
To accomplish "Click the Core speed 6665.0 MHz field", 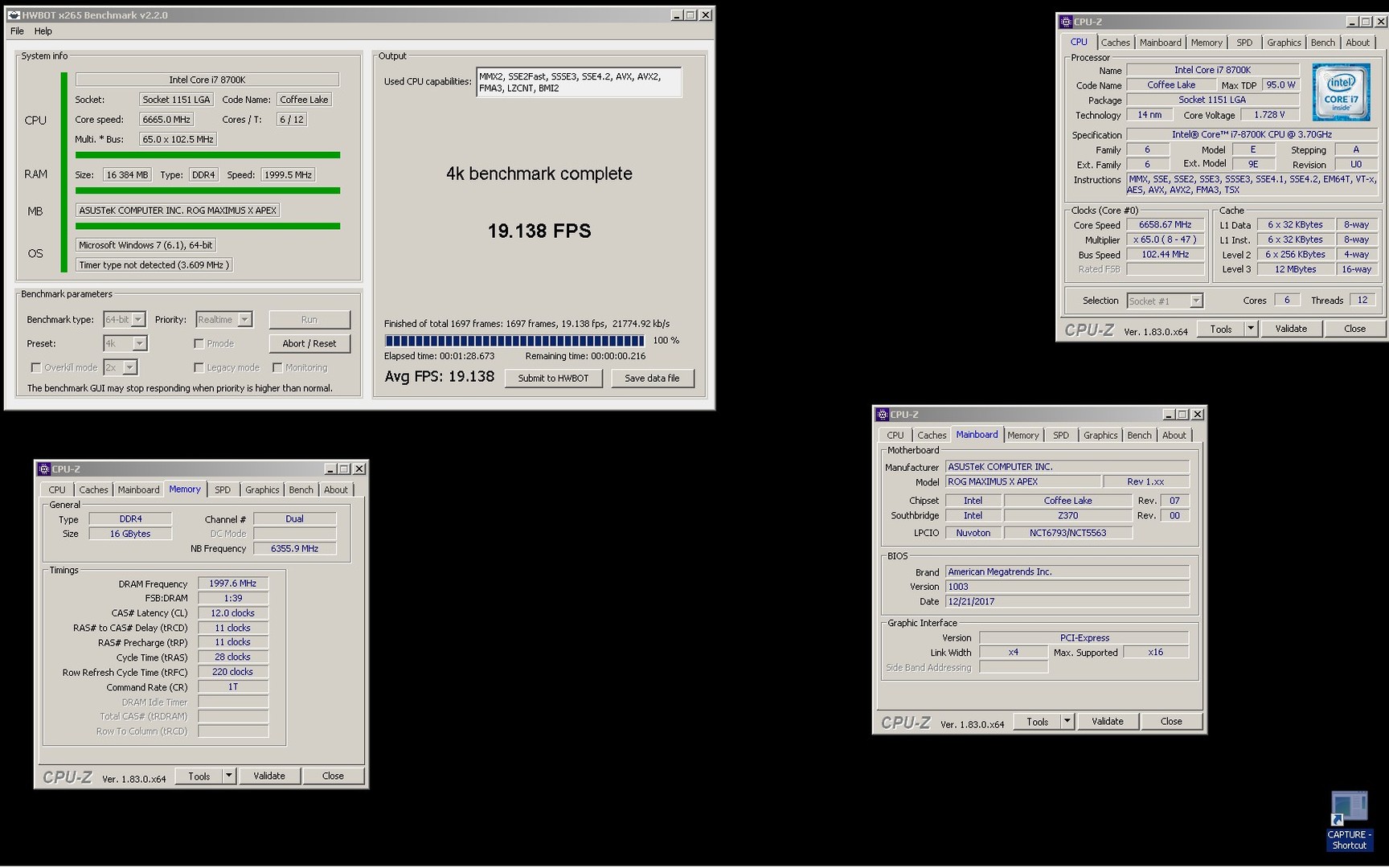I will 166,120.
